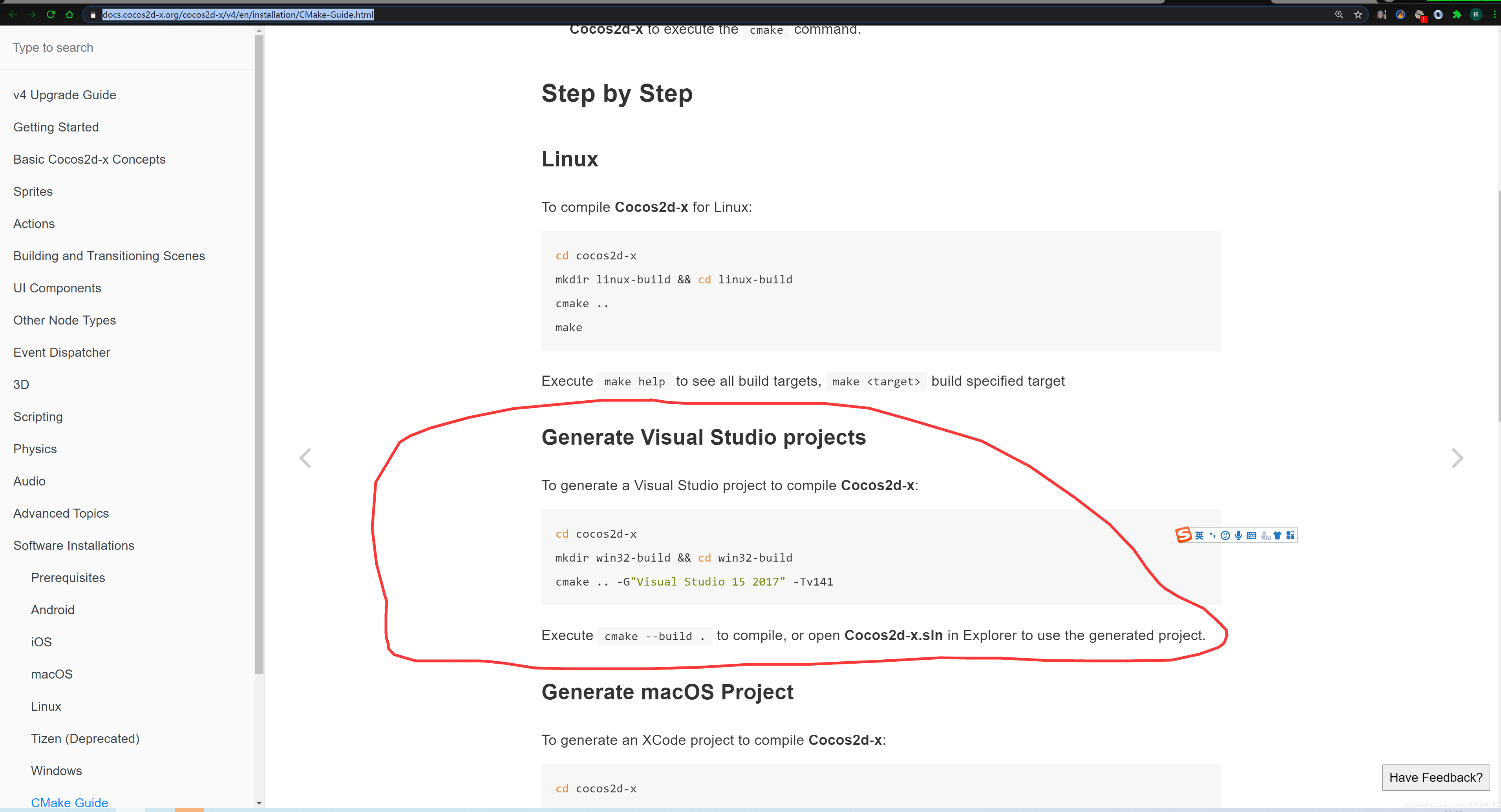
Task: Select the CMake Guide subpage
Action: click(69, 803)
